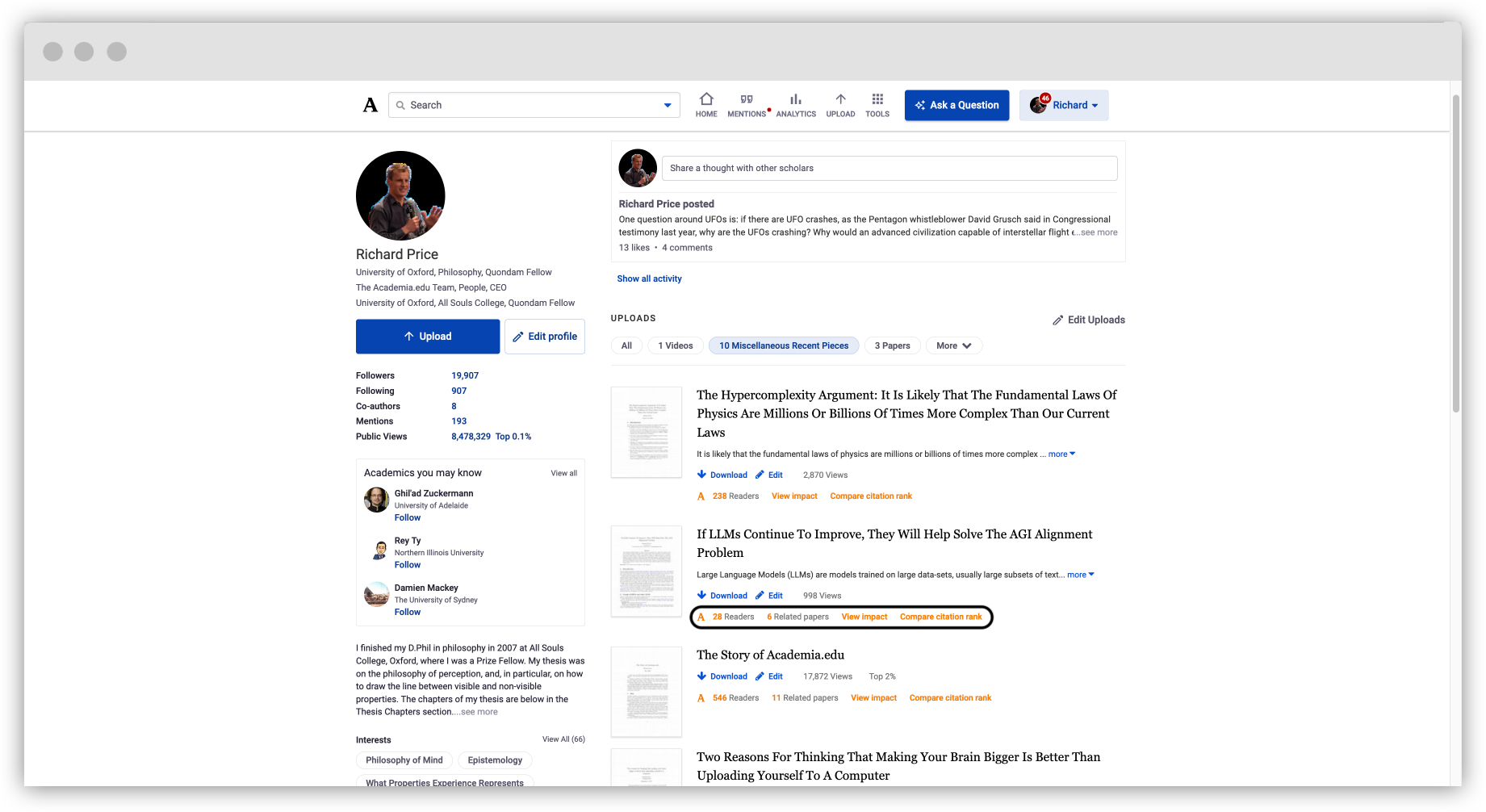Select the Epistemology interest tag
This screenshot has width=1486, height=812.
click(495, 760)
